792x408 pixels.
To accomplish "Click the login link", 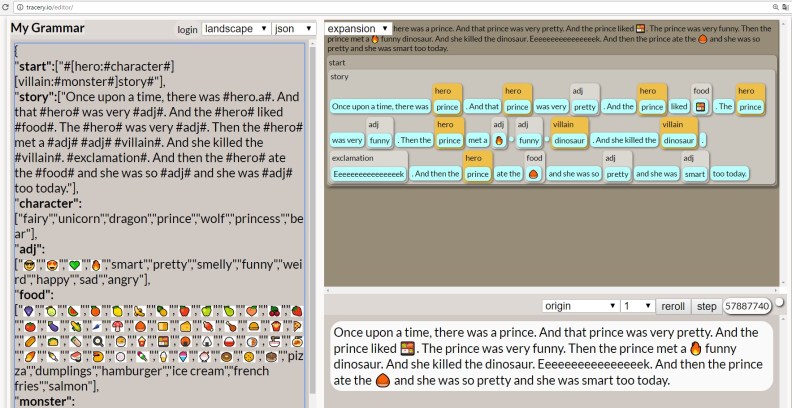I will point(187,30).
